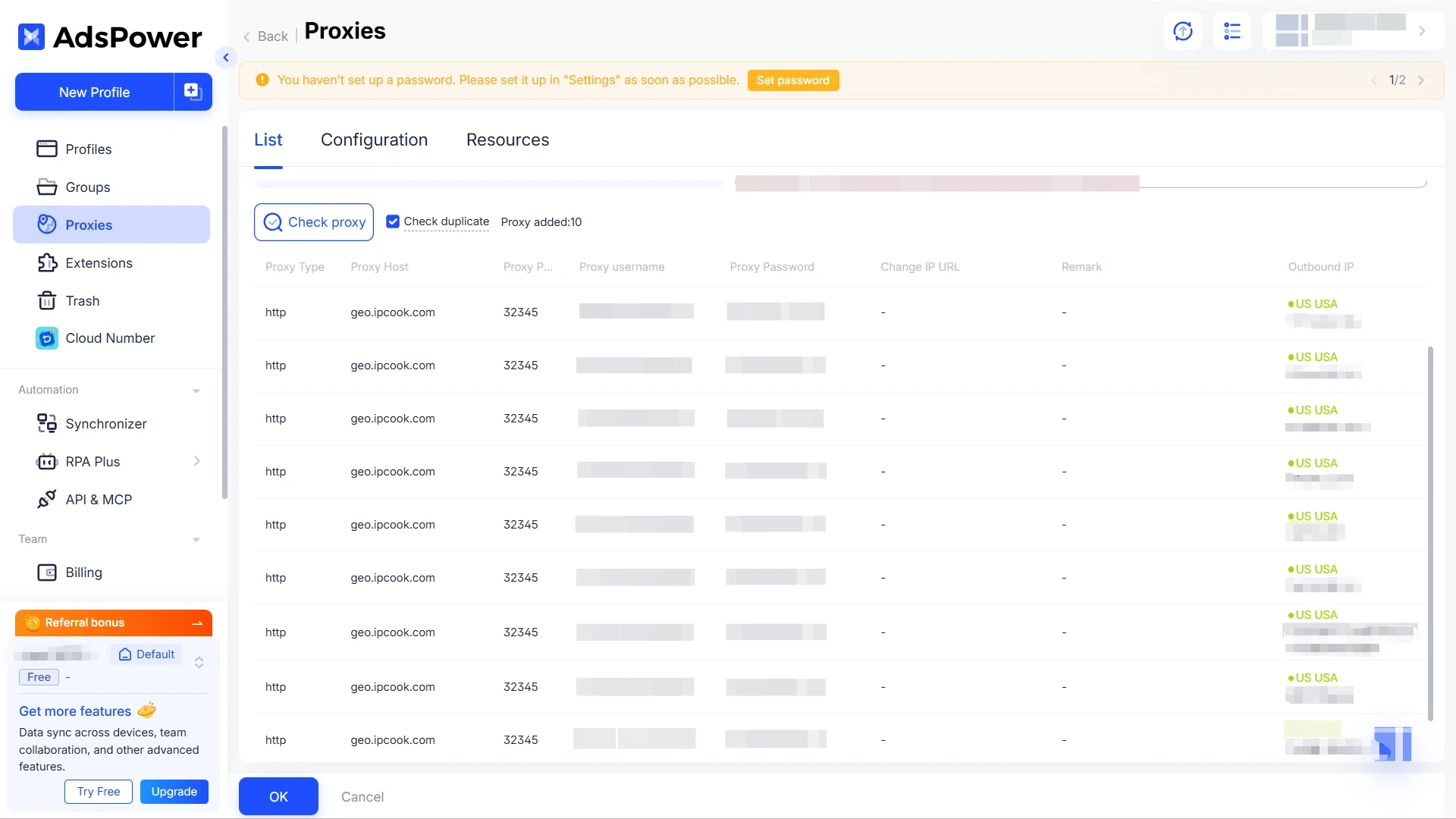Open the Groups section

89,187
